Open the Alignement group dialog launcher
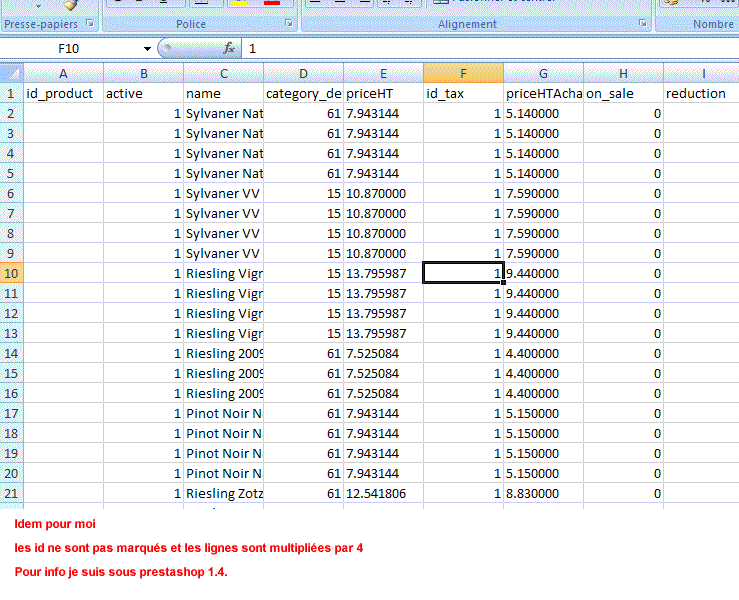739x600 pixels. pos(641,23)
